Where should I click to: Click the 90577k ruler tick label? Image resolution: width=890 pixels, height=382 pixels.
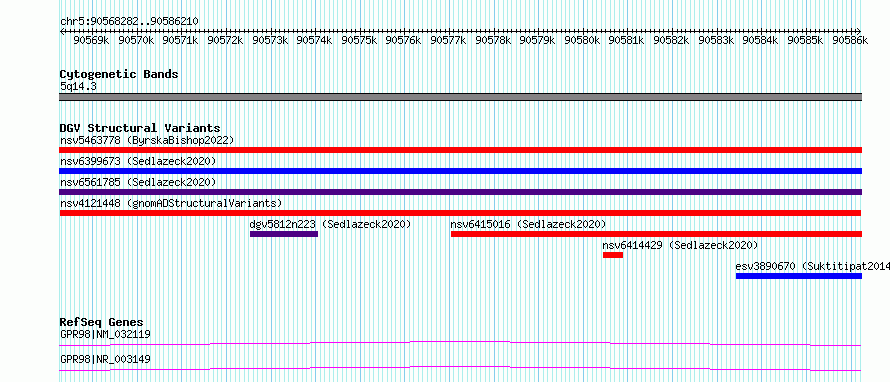click(448, 40)
